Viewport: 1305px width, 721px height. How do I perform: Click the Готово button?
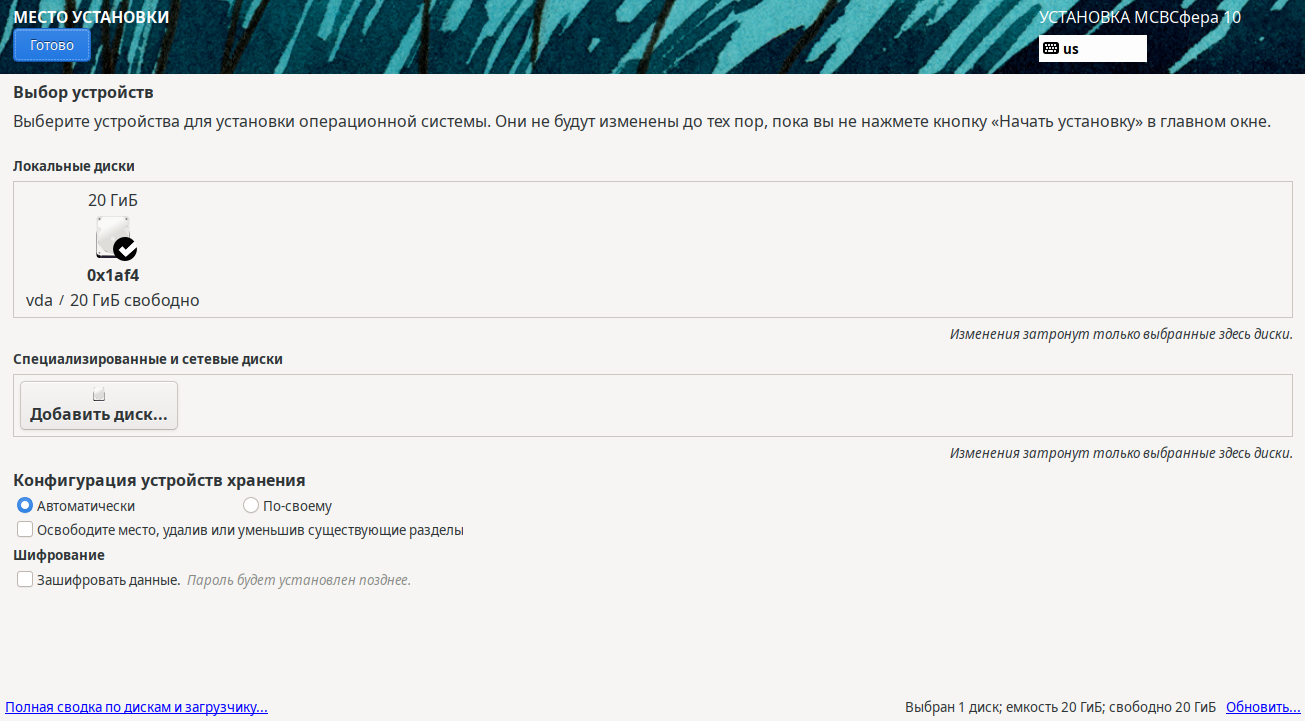coord(52,45)
